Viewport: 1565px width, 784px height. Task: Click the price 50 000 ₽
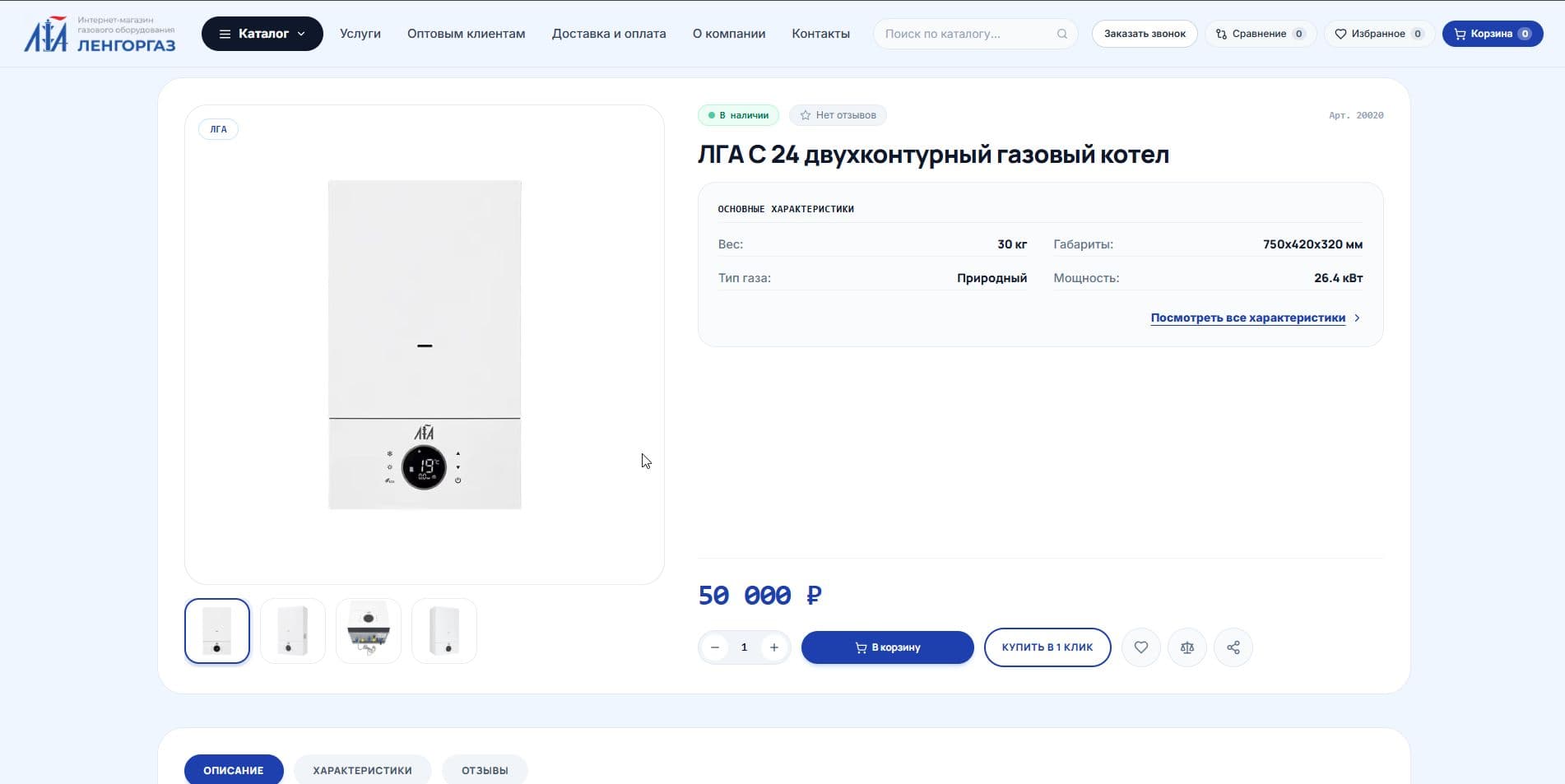[759, 595]
